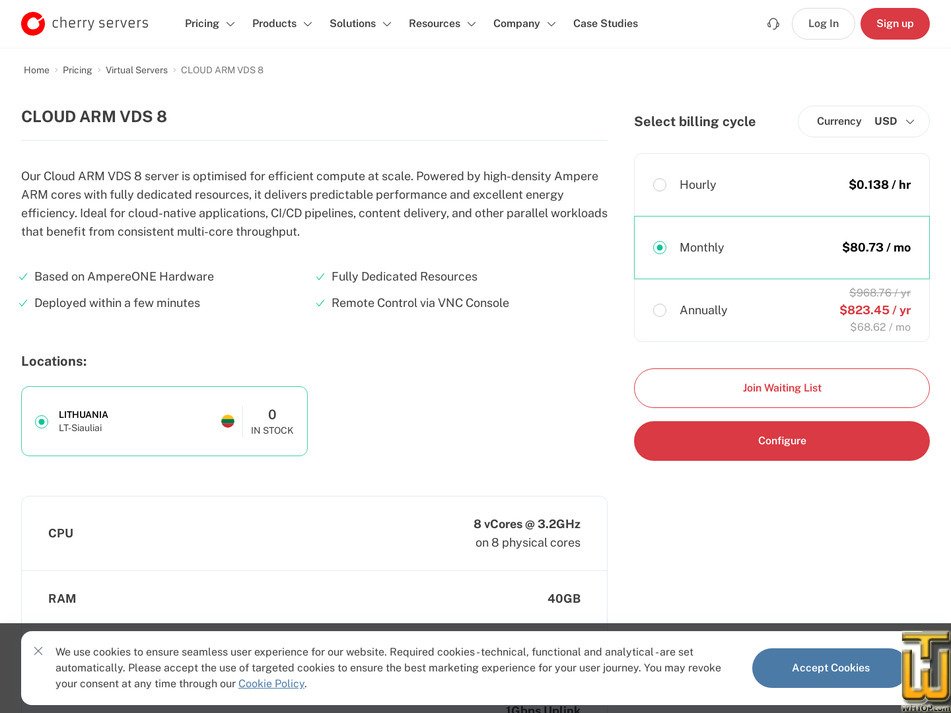Expand the Company menu
This screenshot has width=951, height=713.
tap(524, 23)
